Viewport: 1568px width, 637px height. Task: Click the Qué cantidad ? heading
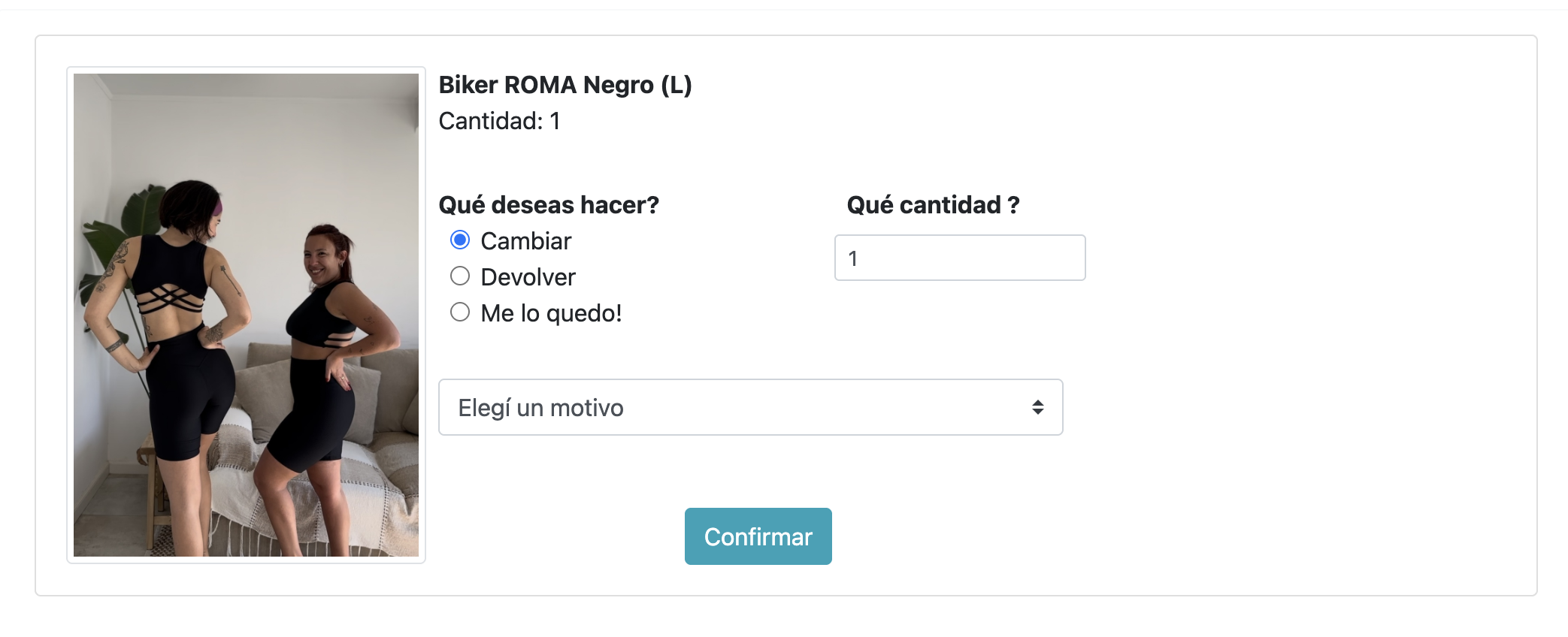click(933, 205)
